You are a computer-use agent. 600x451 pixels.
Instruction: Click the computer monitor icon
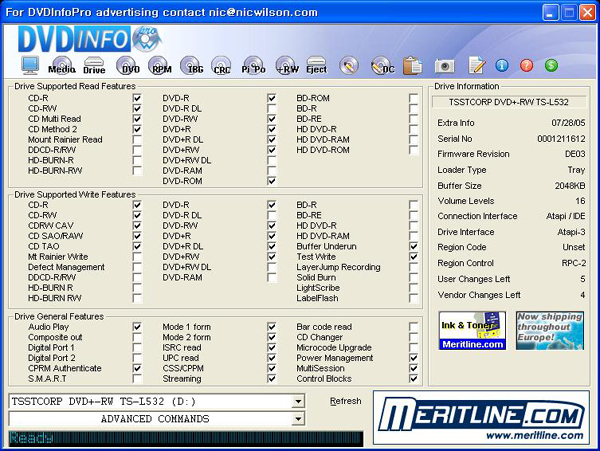tap(30, 65)
